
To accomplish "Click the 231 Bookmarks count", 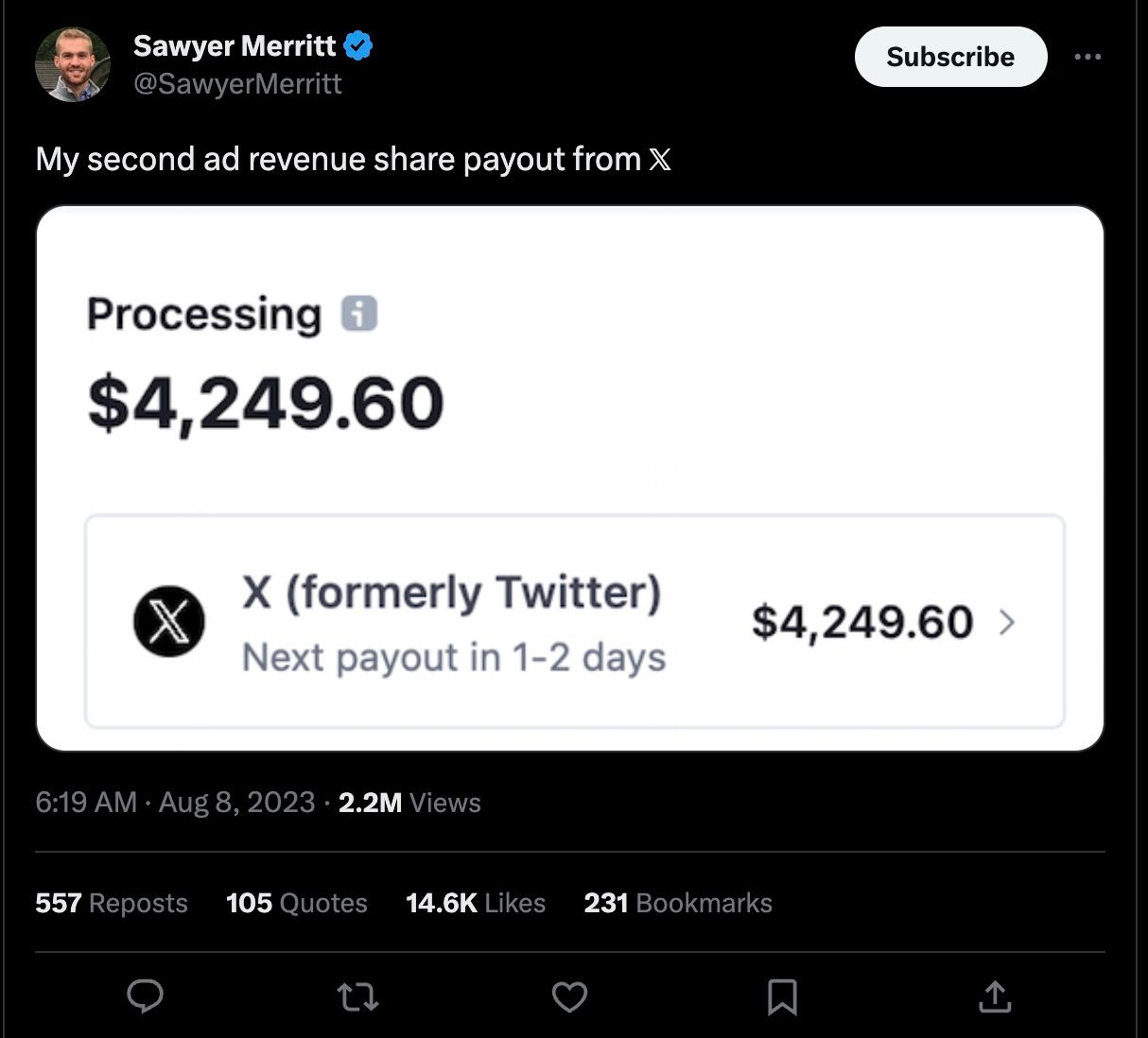I will 678,903.
